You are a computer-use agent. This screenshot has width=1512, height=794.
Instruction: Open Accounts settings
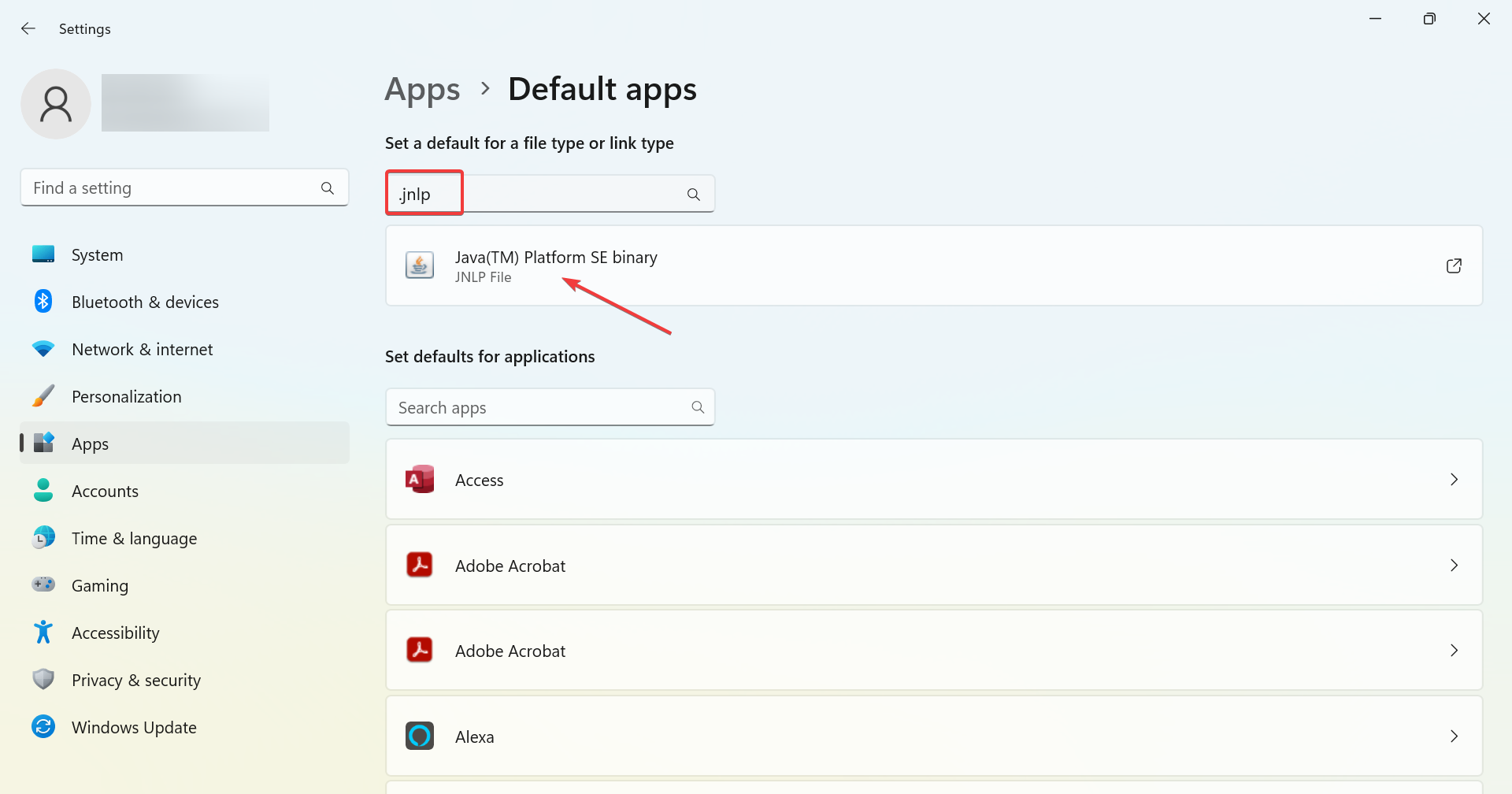(x=184, y=491)
